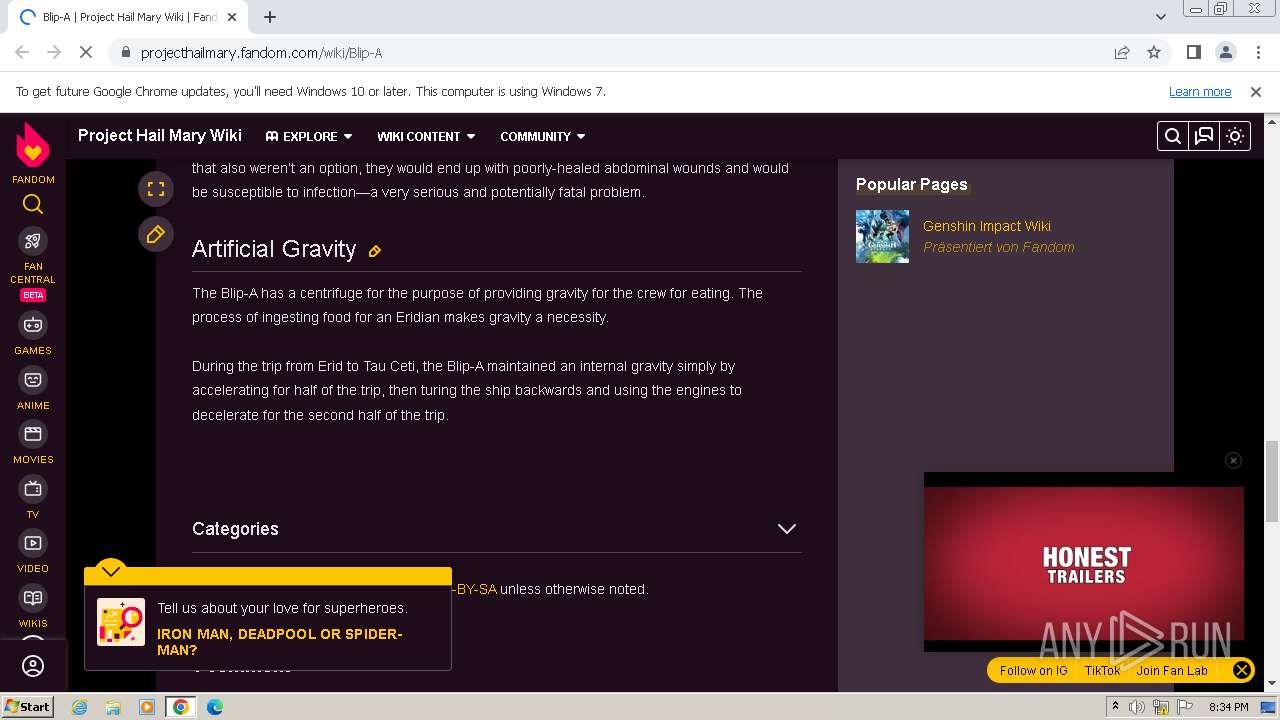
Task: Open the Explore dropdown menu
Action: [x=309, y=136]
